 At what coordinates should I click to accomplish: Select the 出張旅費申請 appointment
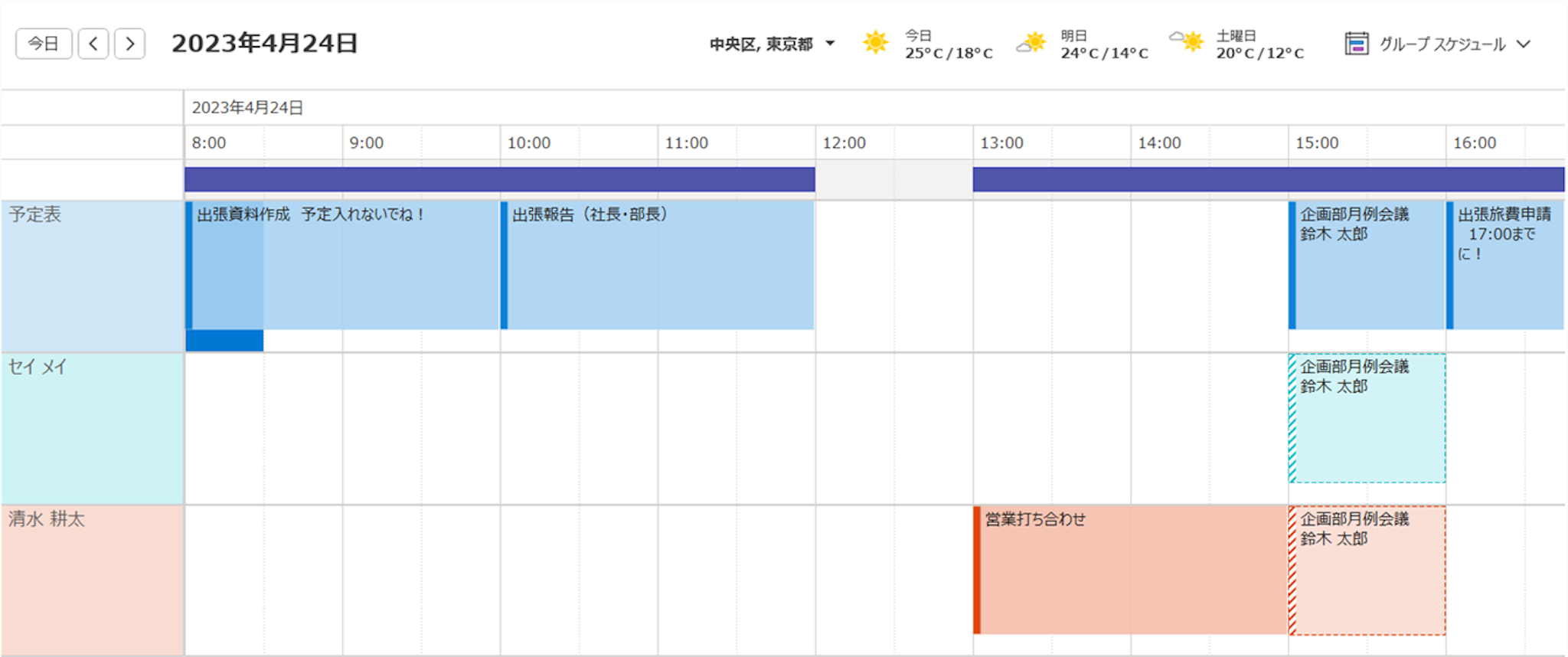coord(1506,264)
